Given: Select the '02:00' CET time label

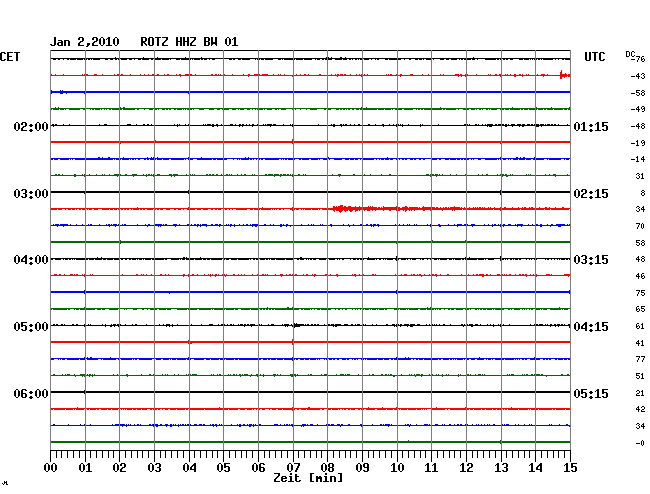Looking at the screenshot, I should pos(31,126).
